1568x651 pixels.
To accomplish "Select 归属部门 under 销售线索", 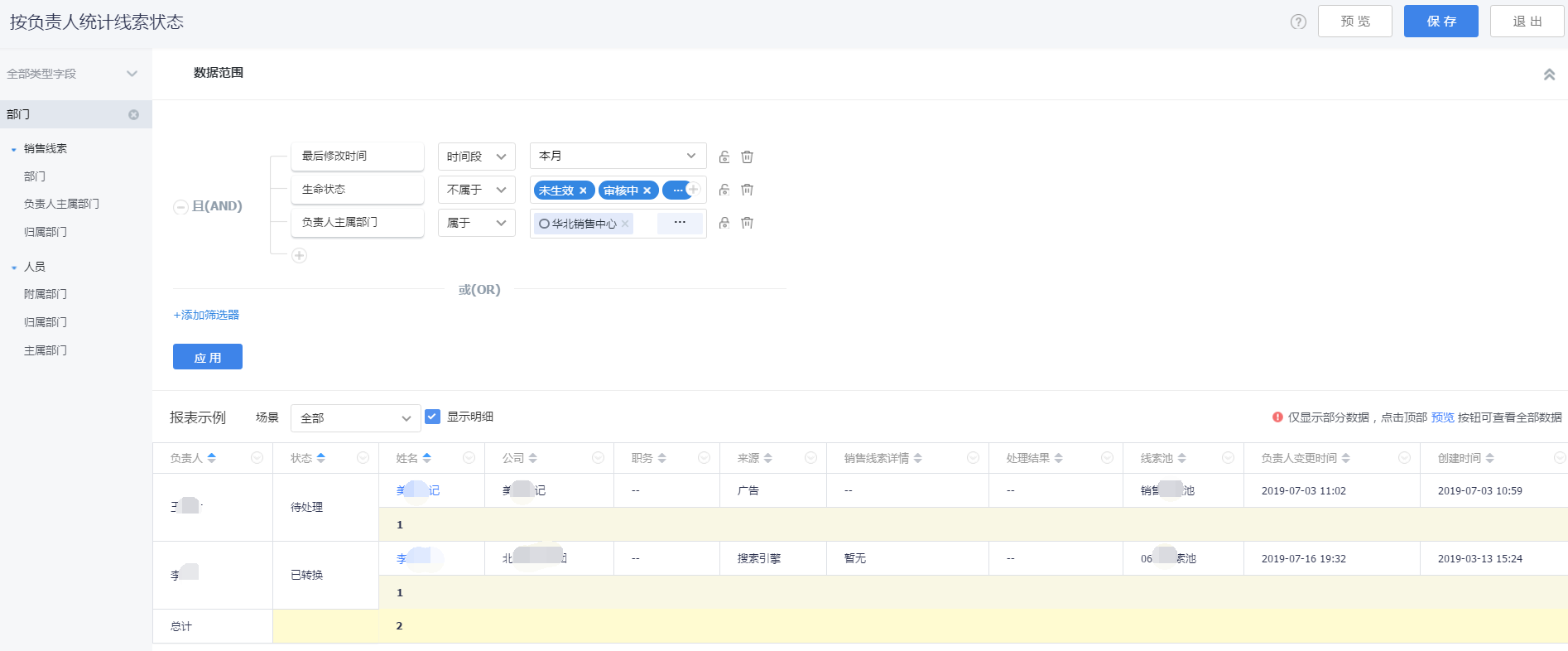I will click(x=46, y=232).
